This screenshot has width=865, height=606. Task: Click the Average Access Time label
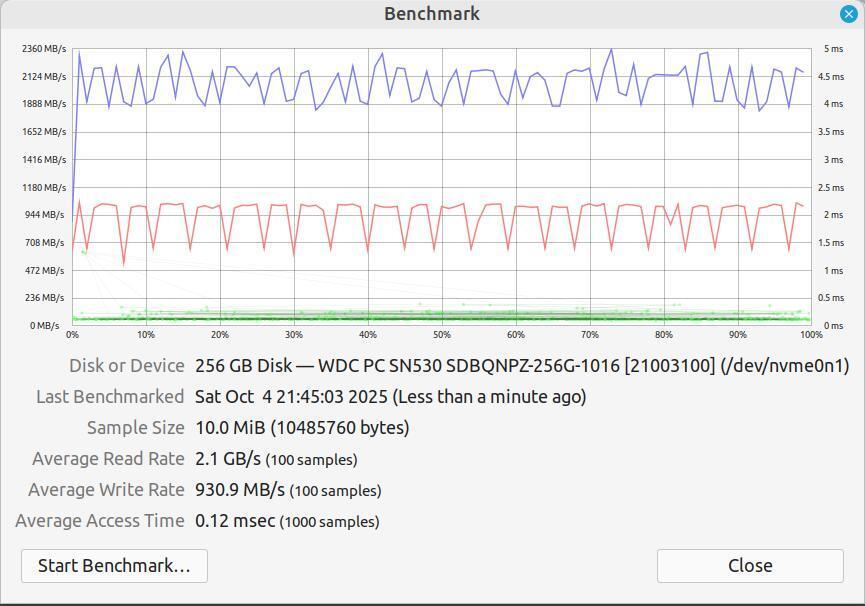(x=100, y=521)
